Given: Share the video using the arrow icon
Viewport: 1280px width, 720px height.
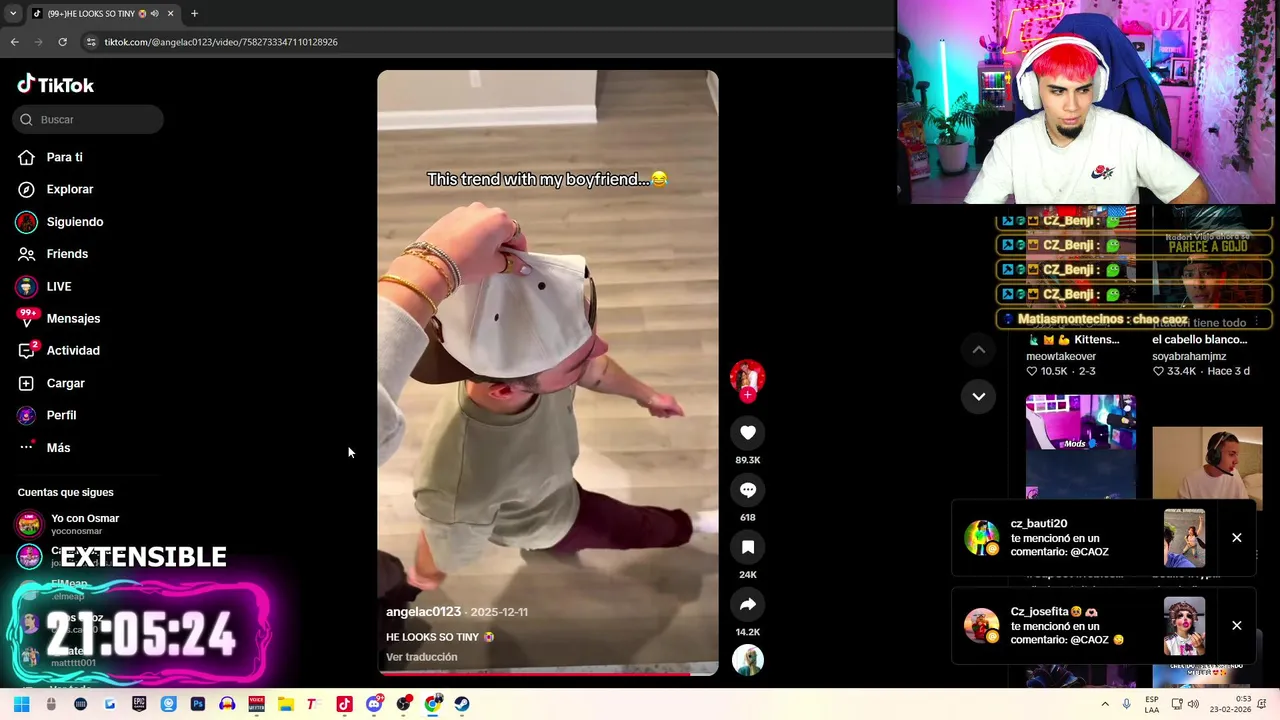Looking at the screenshot, I should [747, 604].
